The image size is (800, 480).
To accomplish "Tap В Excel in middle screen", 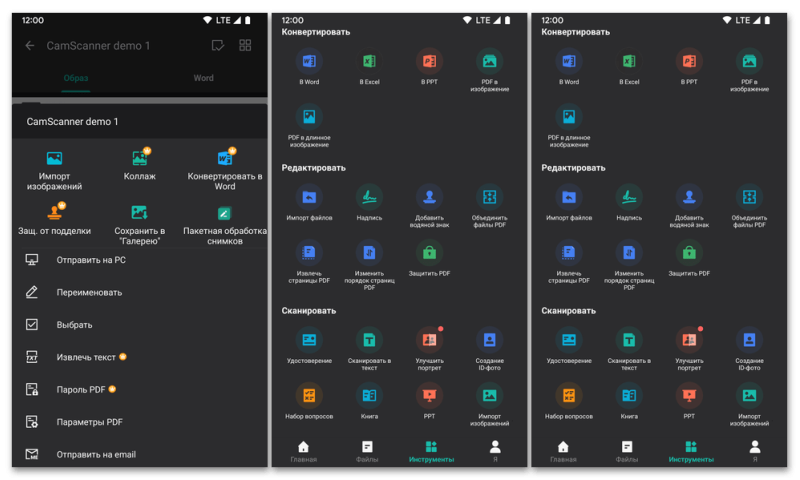I will tap(369, 67).
